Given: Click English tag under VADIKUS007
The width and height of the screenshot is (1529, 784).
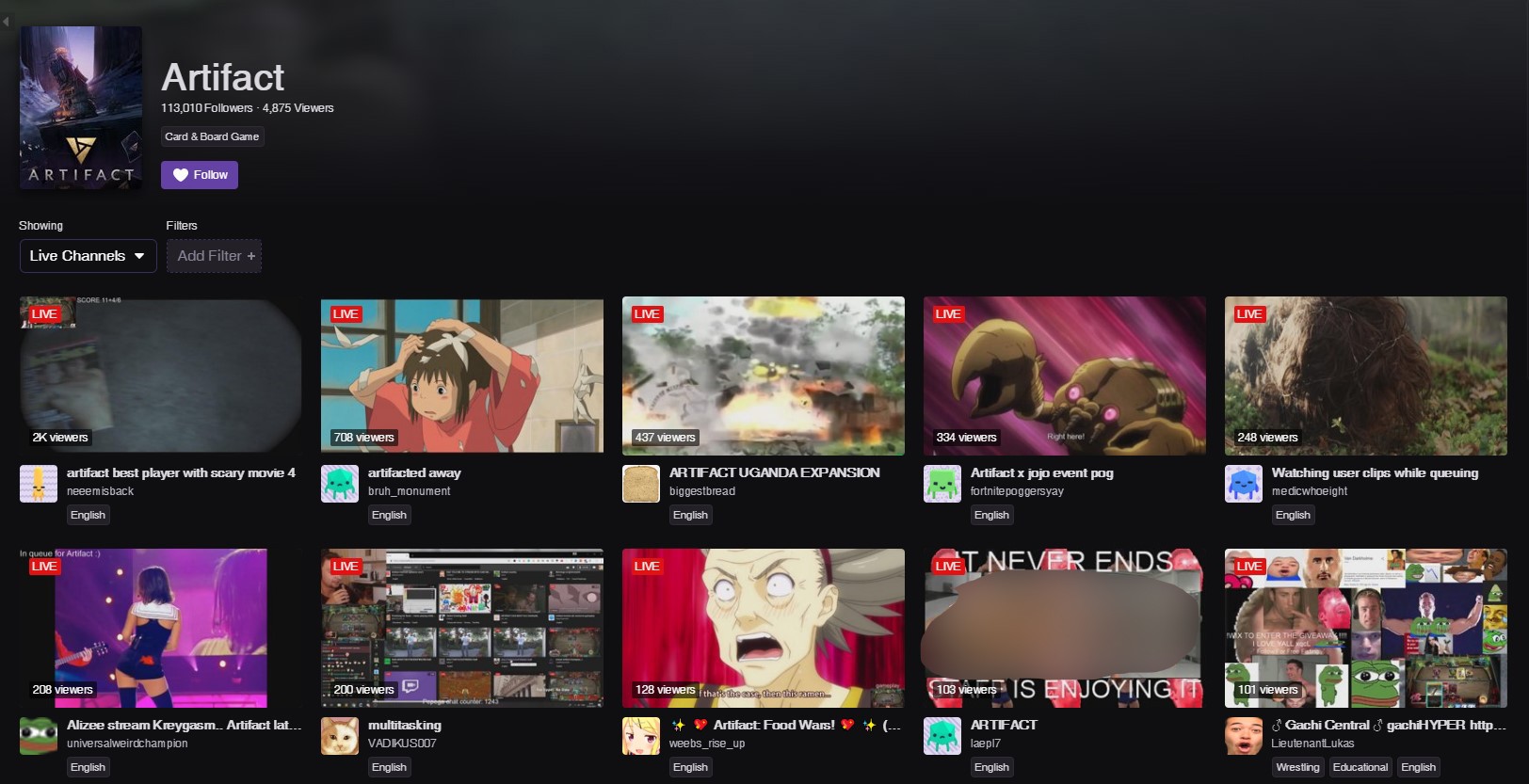Looking at the screenshot, I should (389, 767).
